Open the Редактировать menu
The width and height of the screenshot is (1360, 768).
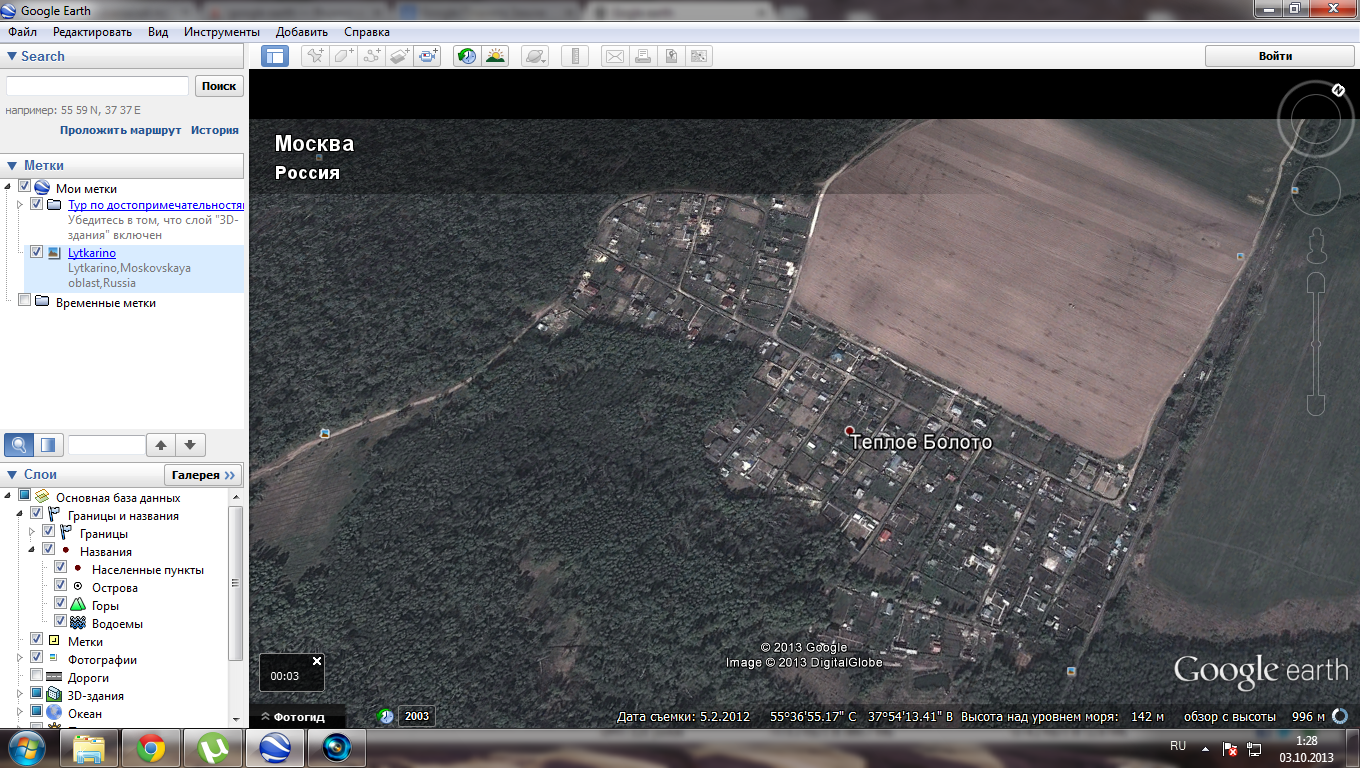93,32
